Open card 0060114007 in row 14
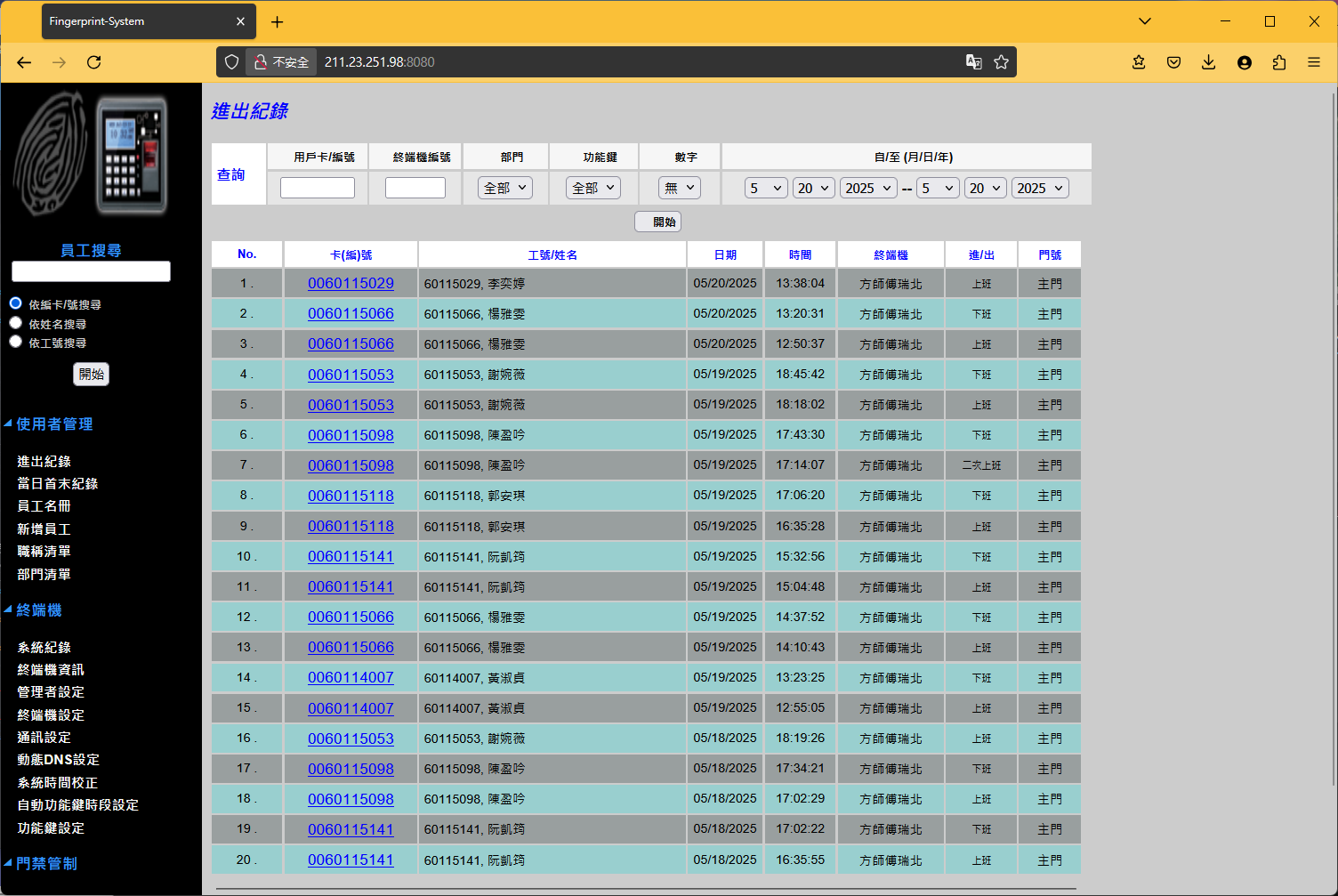Viewport: 1338px width, 896px height. pyautogui.click(x=351, y=678)
